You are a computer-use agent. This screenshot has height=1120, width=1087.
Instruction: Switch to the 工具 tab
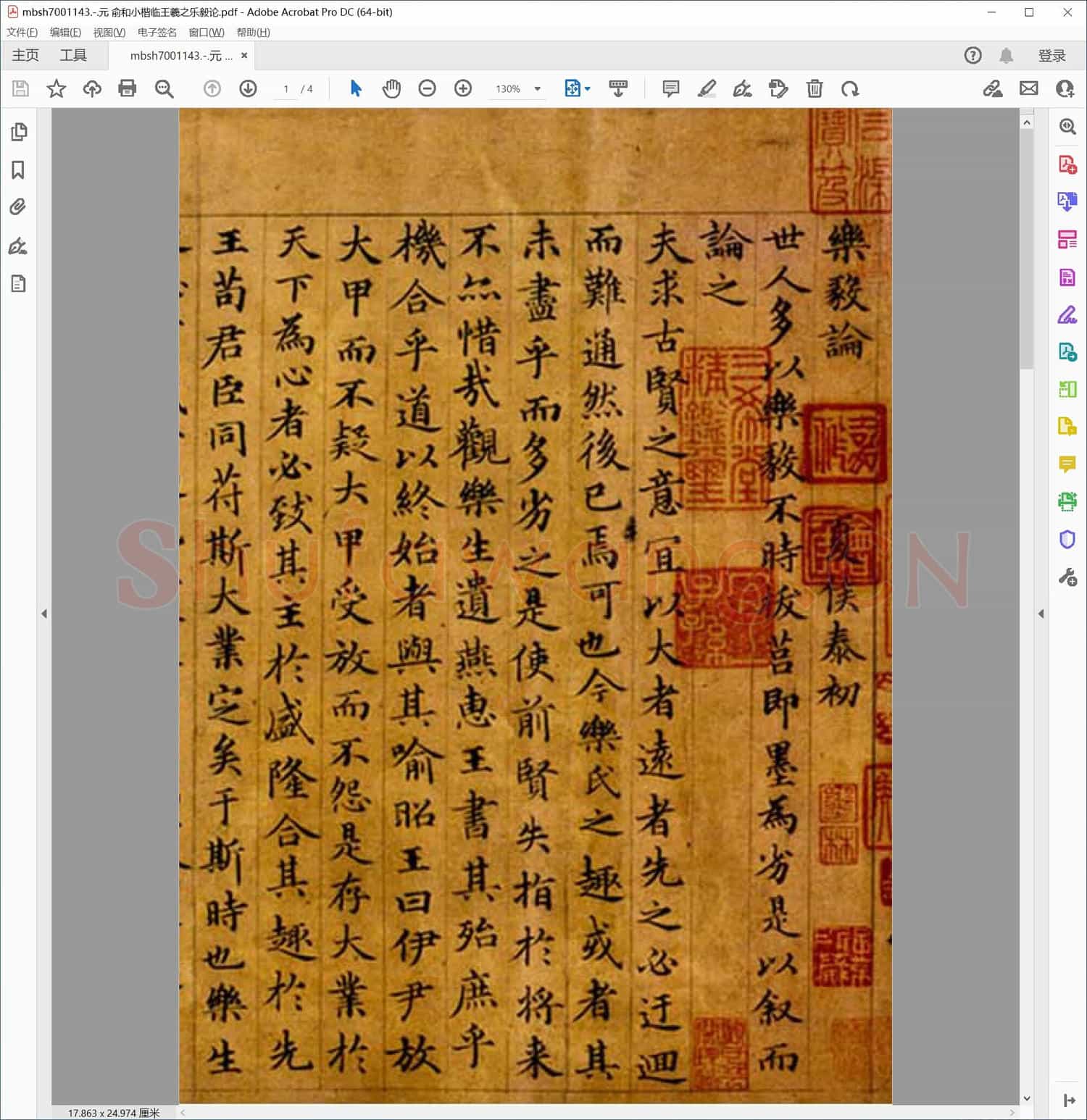(73, 55)
